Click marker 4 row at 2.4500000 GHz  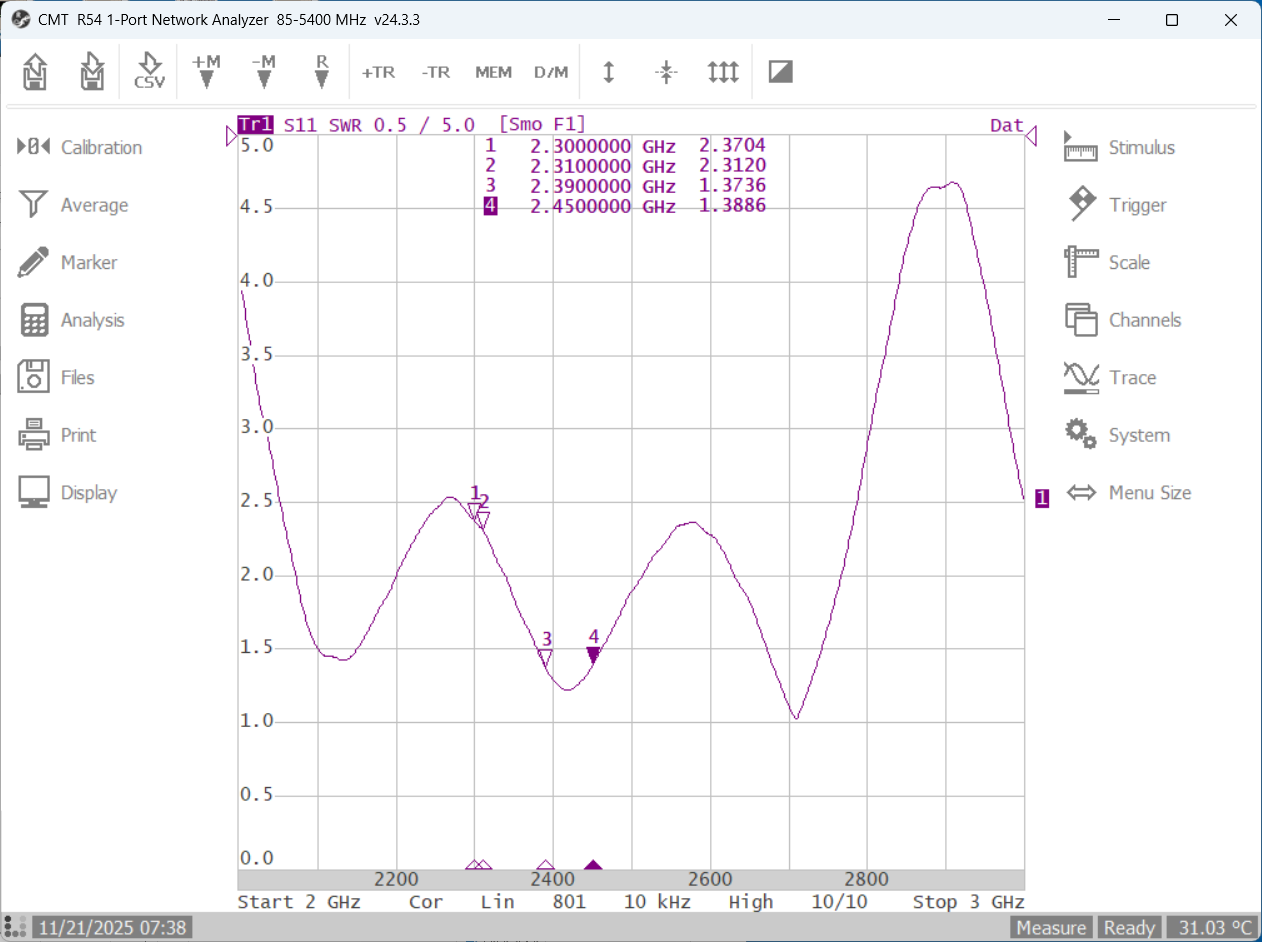pyautogui.click(x=625, y=206)
